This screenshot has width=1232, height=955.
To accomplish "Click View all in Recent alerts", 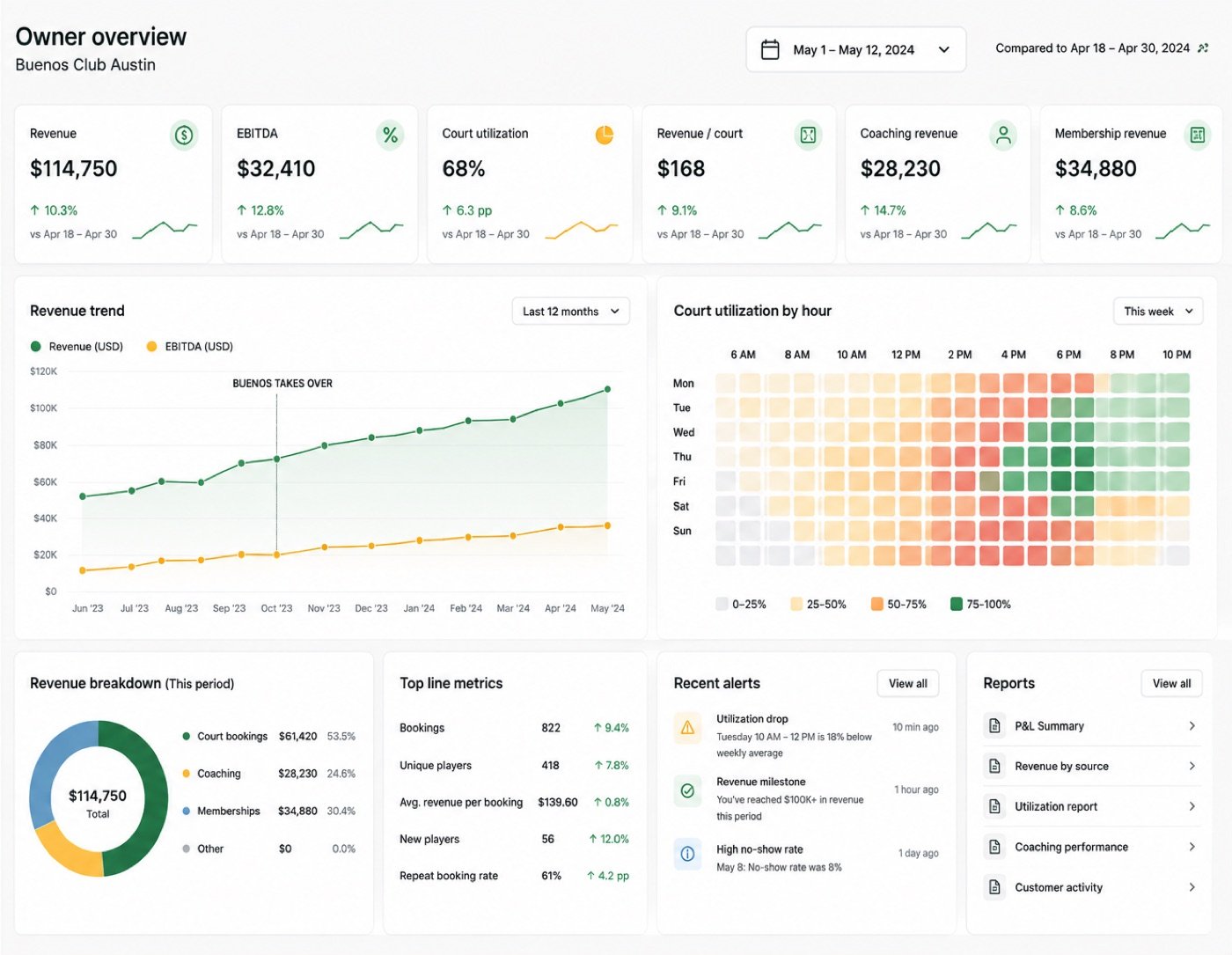I will [907, 684].
